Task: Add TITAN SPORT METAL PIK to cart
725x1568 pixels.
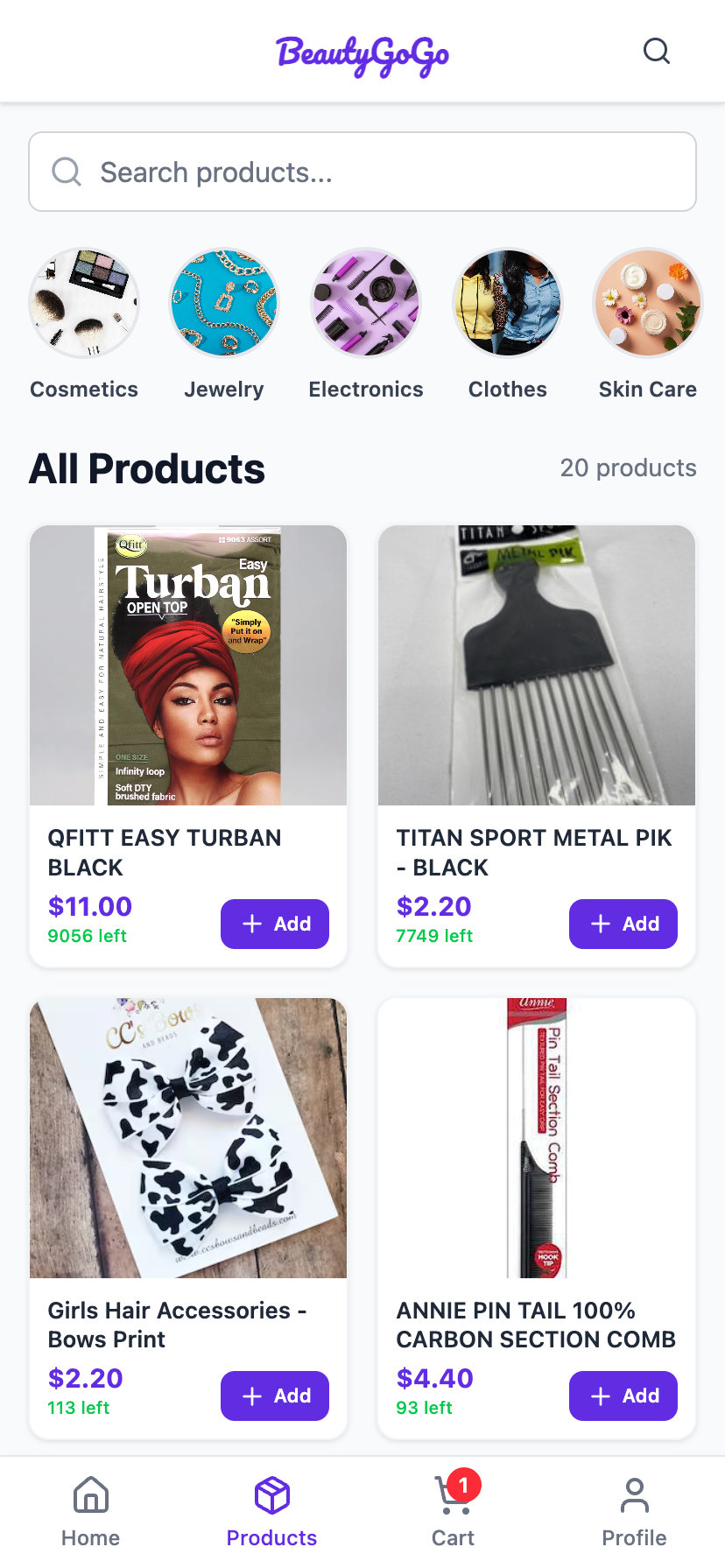Action: pyautogui.click(x=623, y=924)
